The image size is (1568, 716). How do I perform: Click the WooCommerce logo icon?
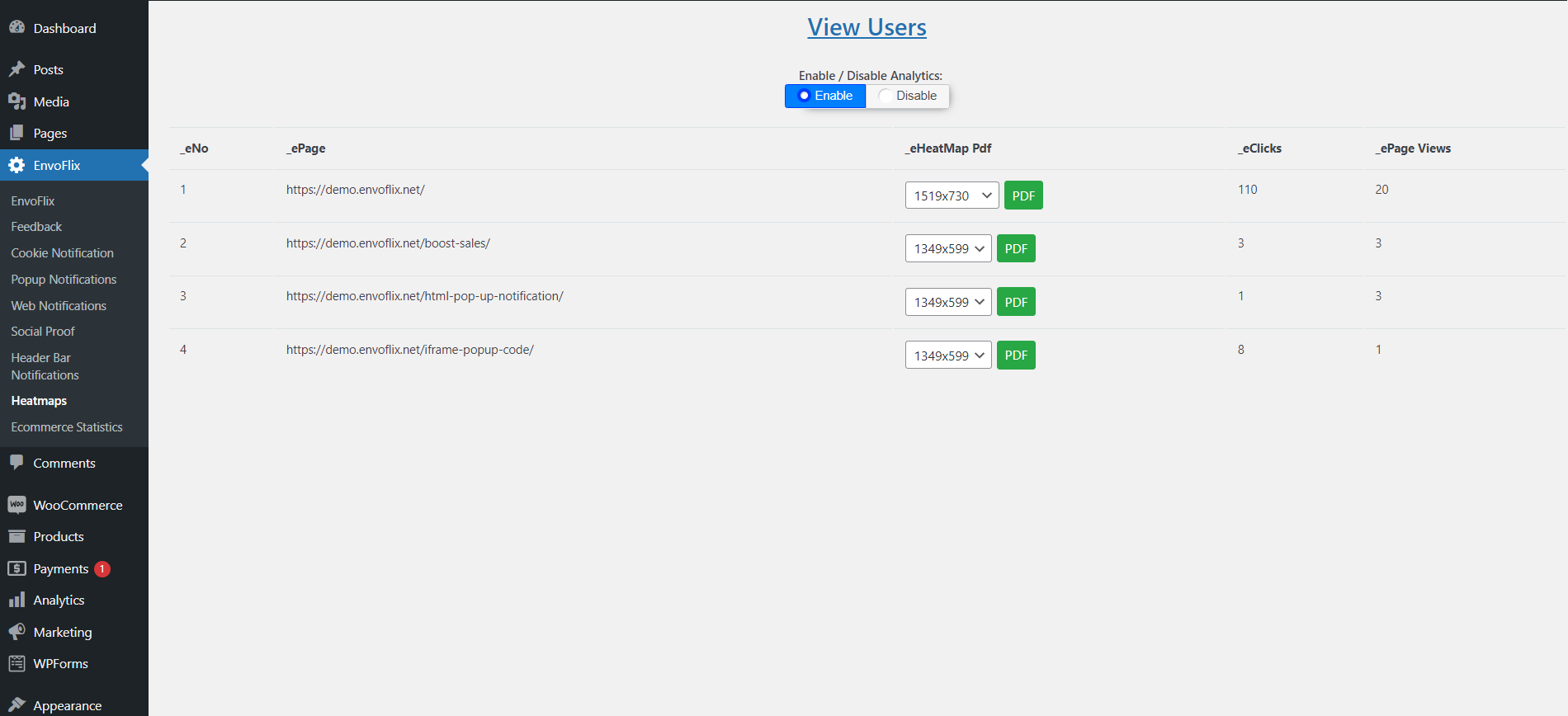pos(17,505)
